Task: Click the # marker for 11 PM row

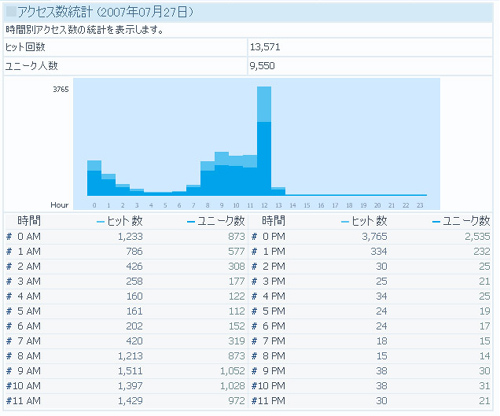Action: [x=254, y=401]
